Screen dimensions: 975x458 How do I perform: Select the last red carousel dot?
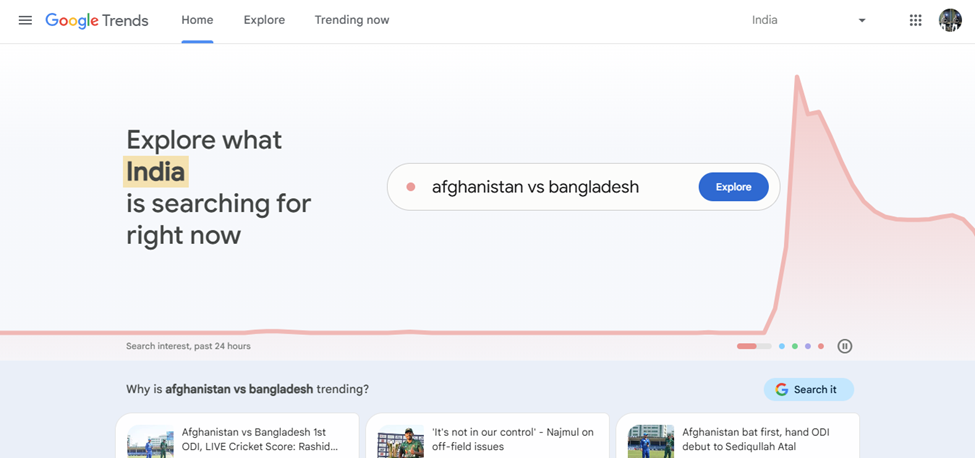[x=821, y=346]
